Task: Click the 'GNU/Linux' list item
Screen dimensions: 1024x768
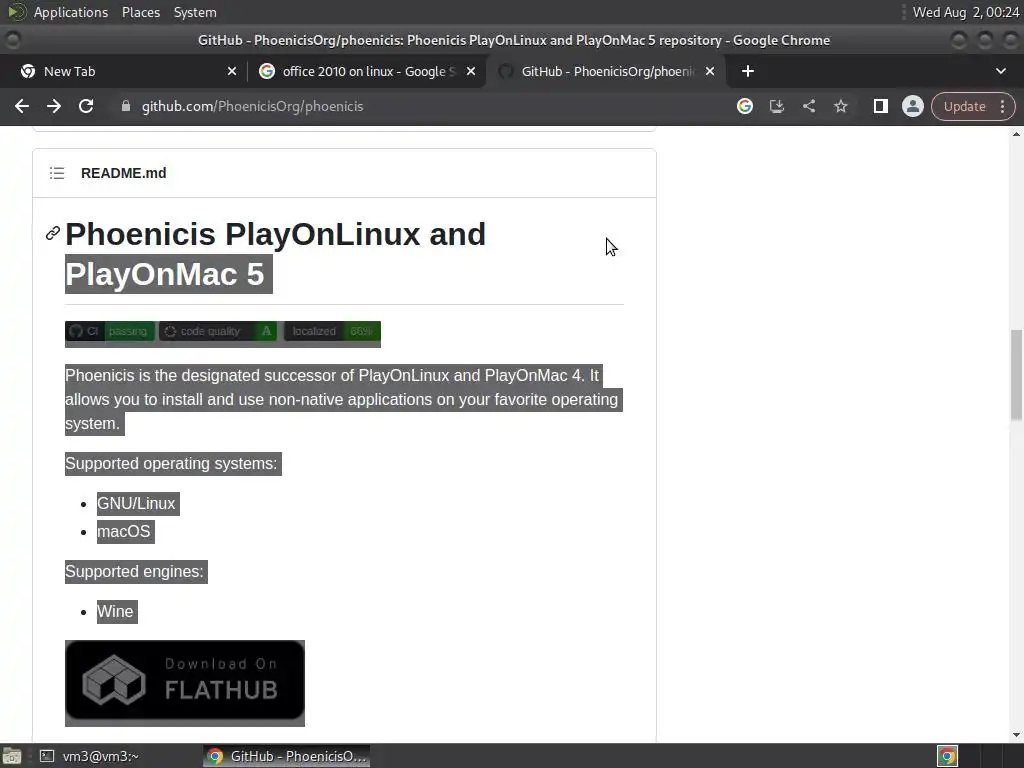Action: (136, 504)
